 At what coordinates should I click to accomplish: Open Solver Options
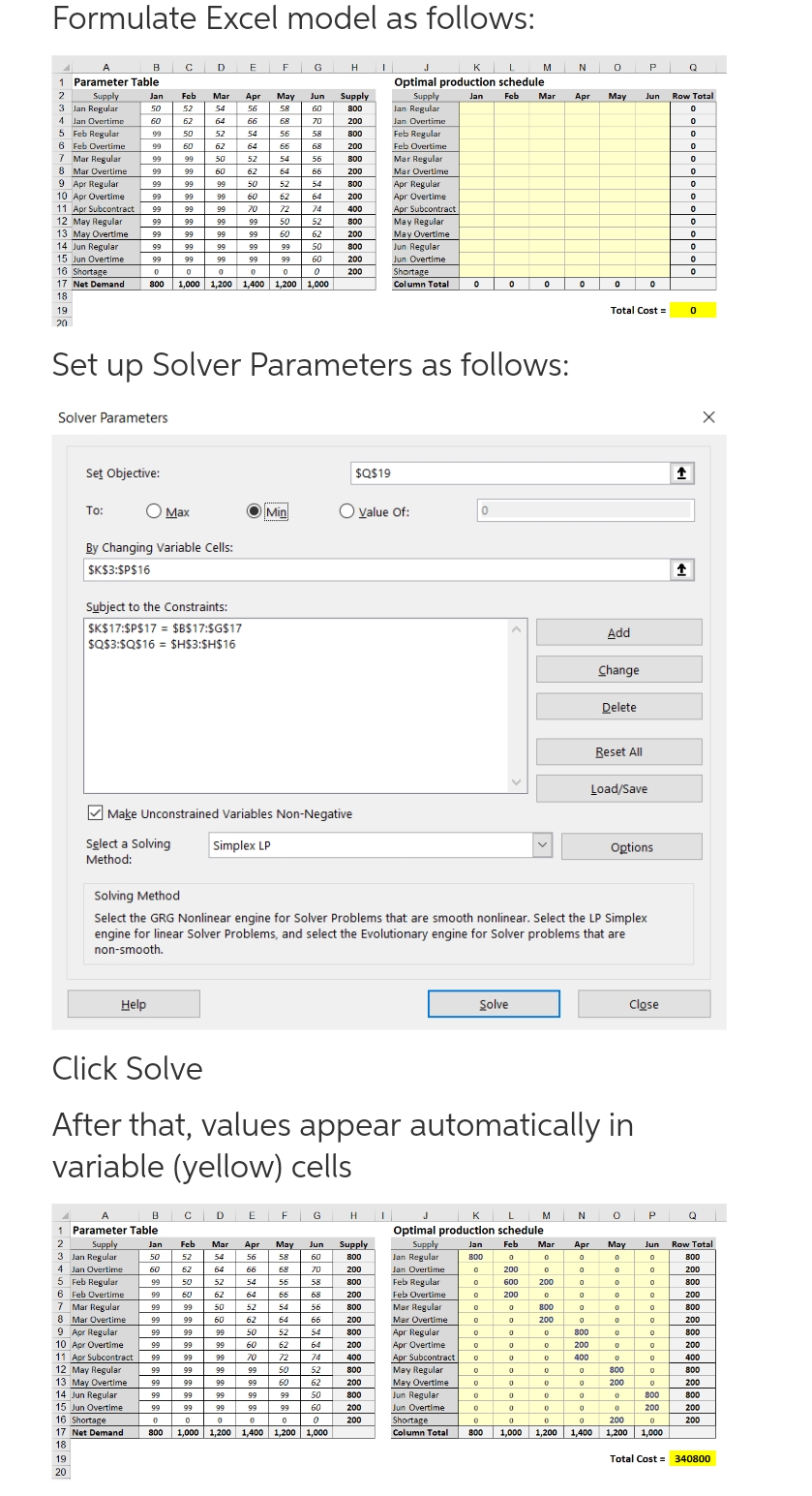click(631, 847)
